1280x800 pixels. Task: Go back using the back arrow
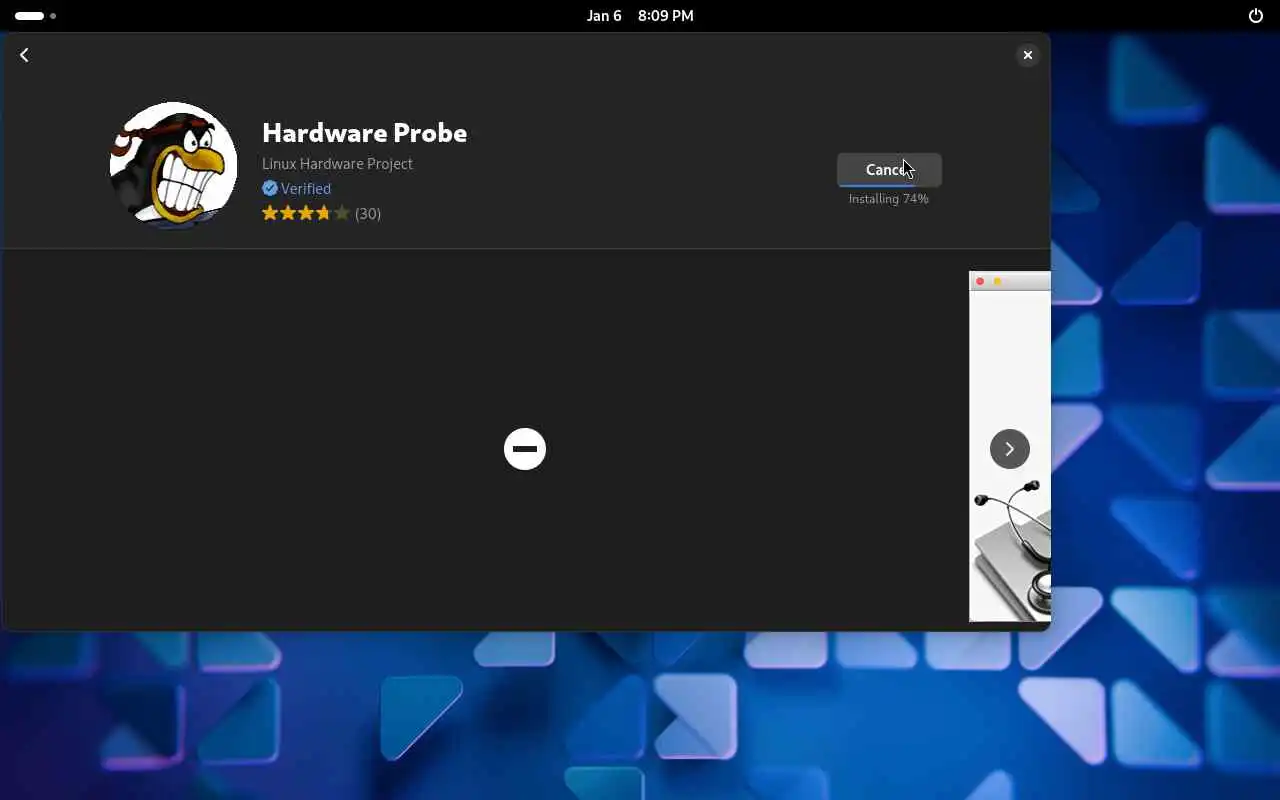coord(24,55)
